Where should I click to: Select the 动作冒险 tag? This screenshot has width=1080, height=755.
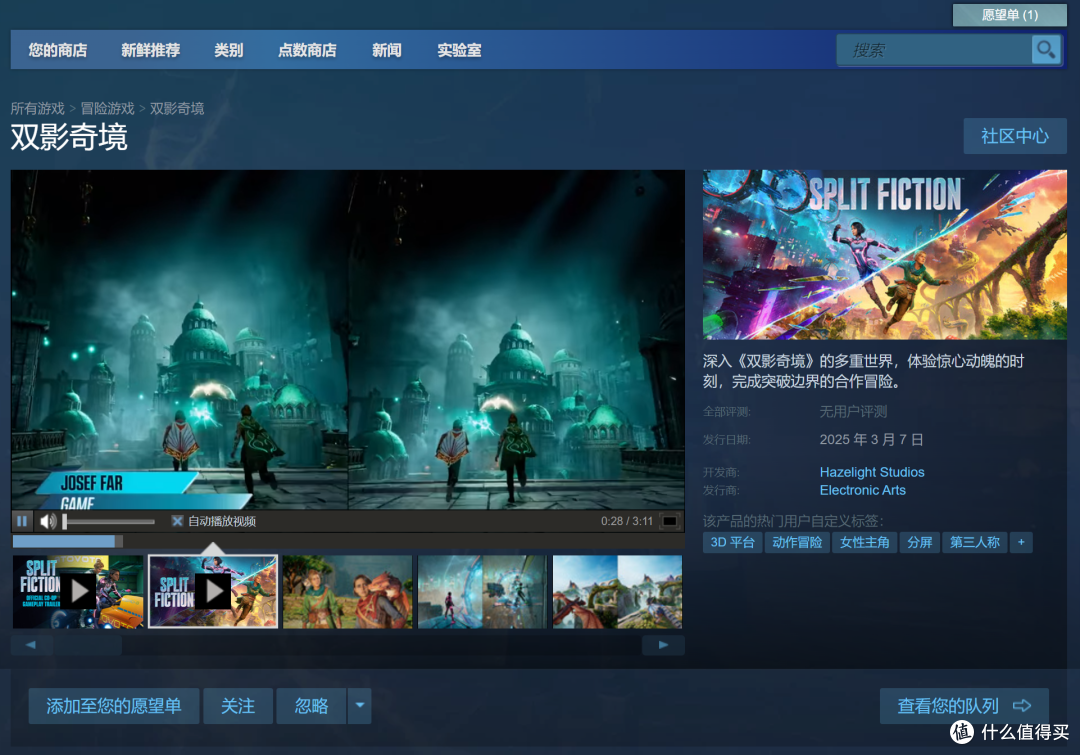tap(797, 542)
